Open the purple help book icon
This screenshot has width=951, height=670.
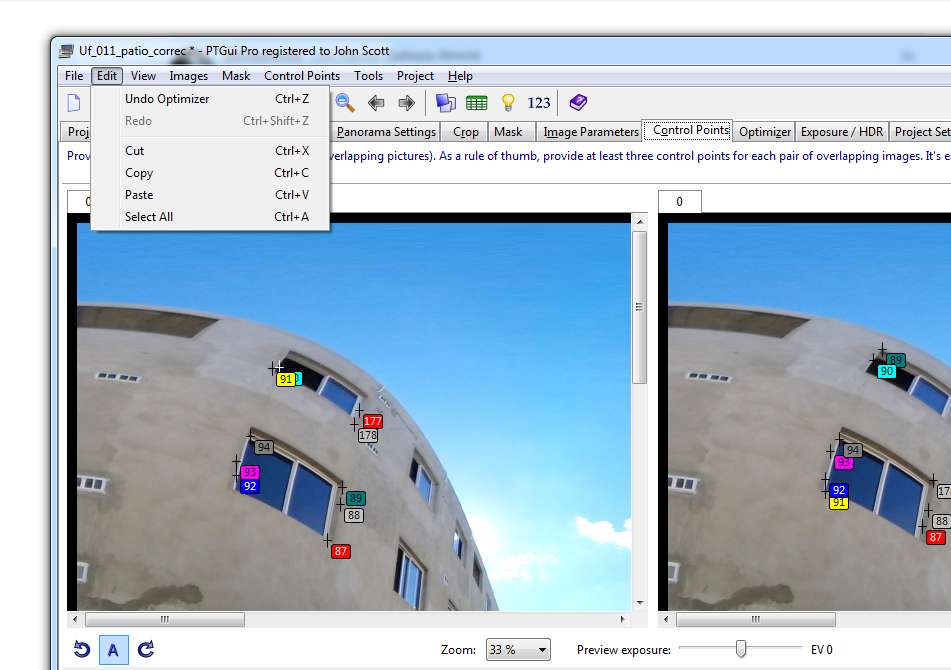pos(578,102)
